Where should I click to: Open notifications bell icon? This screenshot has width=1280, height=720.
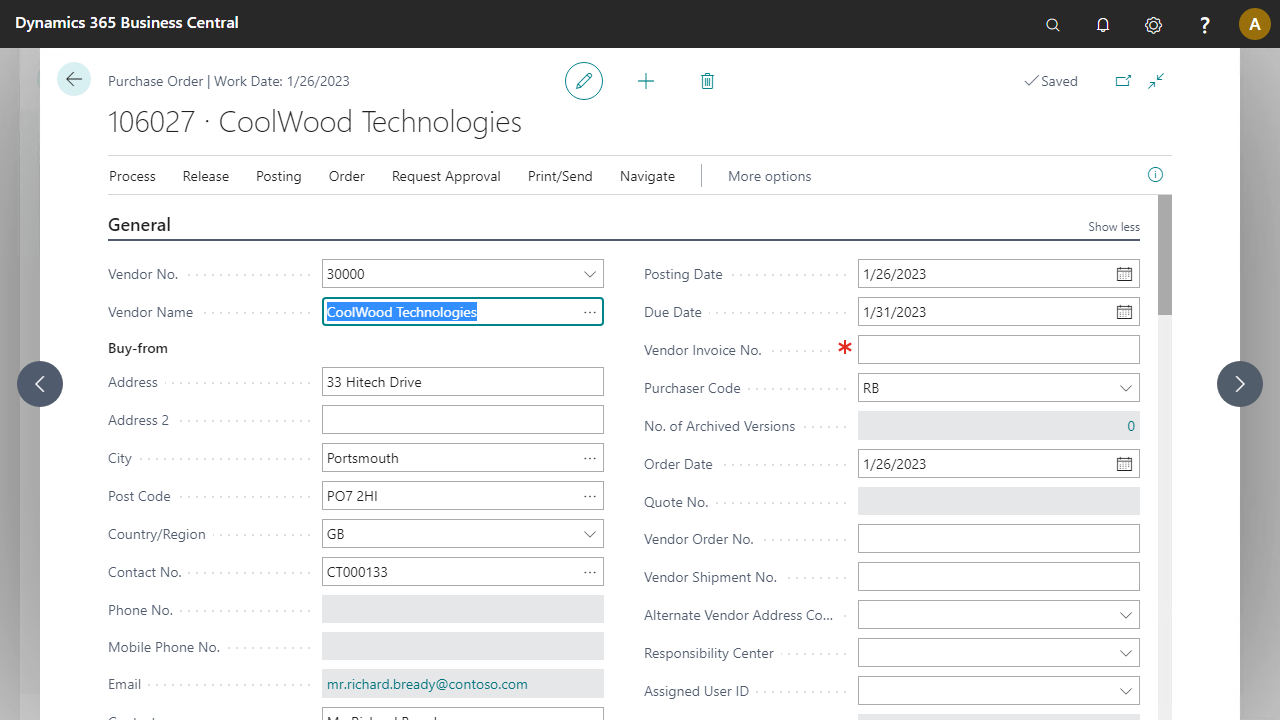click(x=1103, y=25)
